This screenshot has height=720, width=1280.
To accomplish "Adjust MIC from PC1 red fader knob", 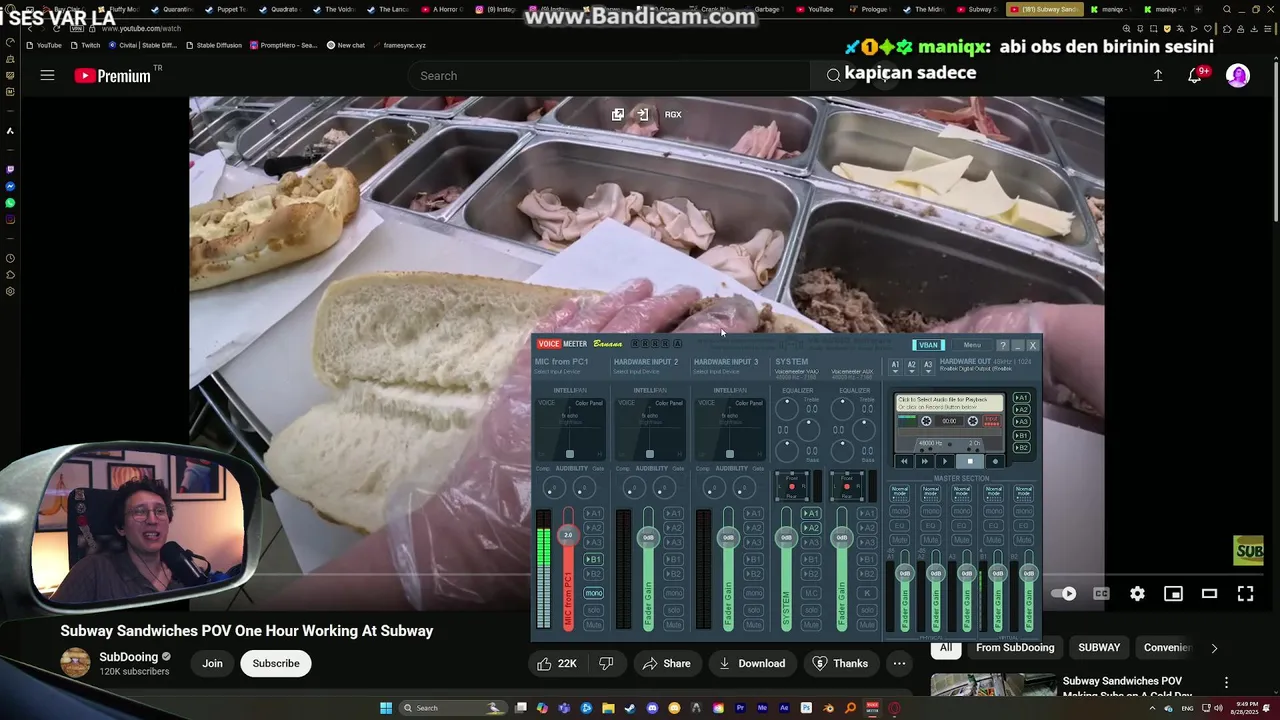I will click(568, 535).
